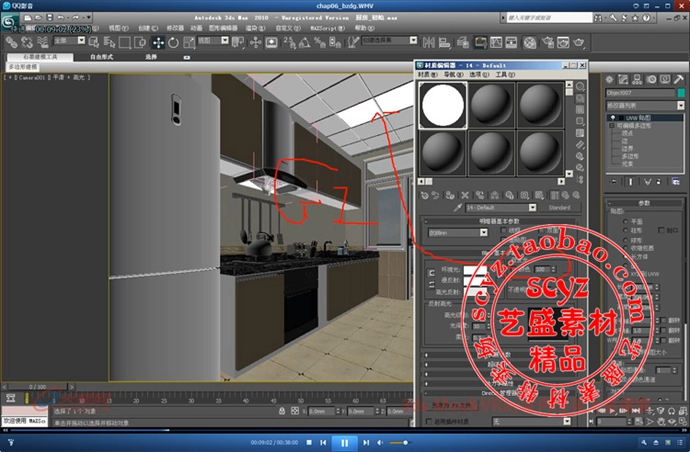Click the Select and Link icon
Screen dimensions: 690x452
pyautogui.click(x=11, y=42)
